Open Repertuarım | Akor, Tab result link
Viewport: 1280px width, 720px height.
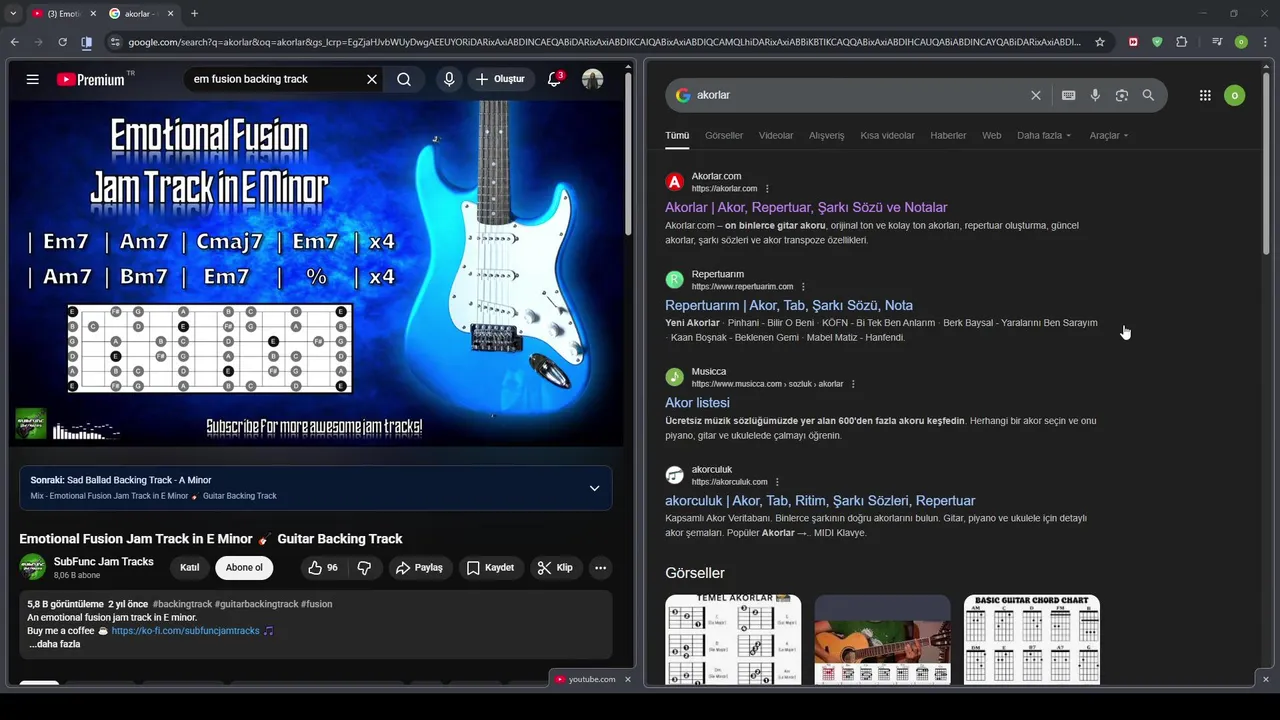click(x=789, y=305)
